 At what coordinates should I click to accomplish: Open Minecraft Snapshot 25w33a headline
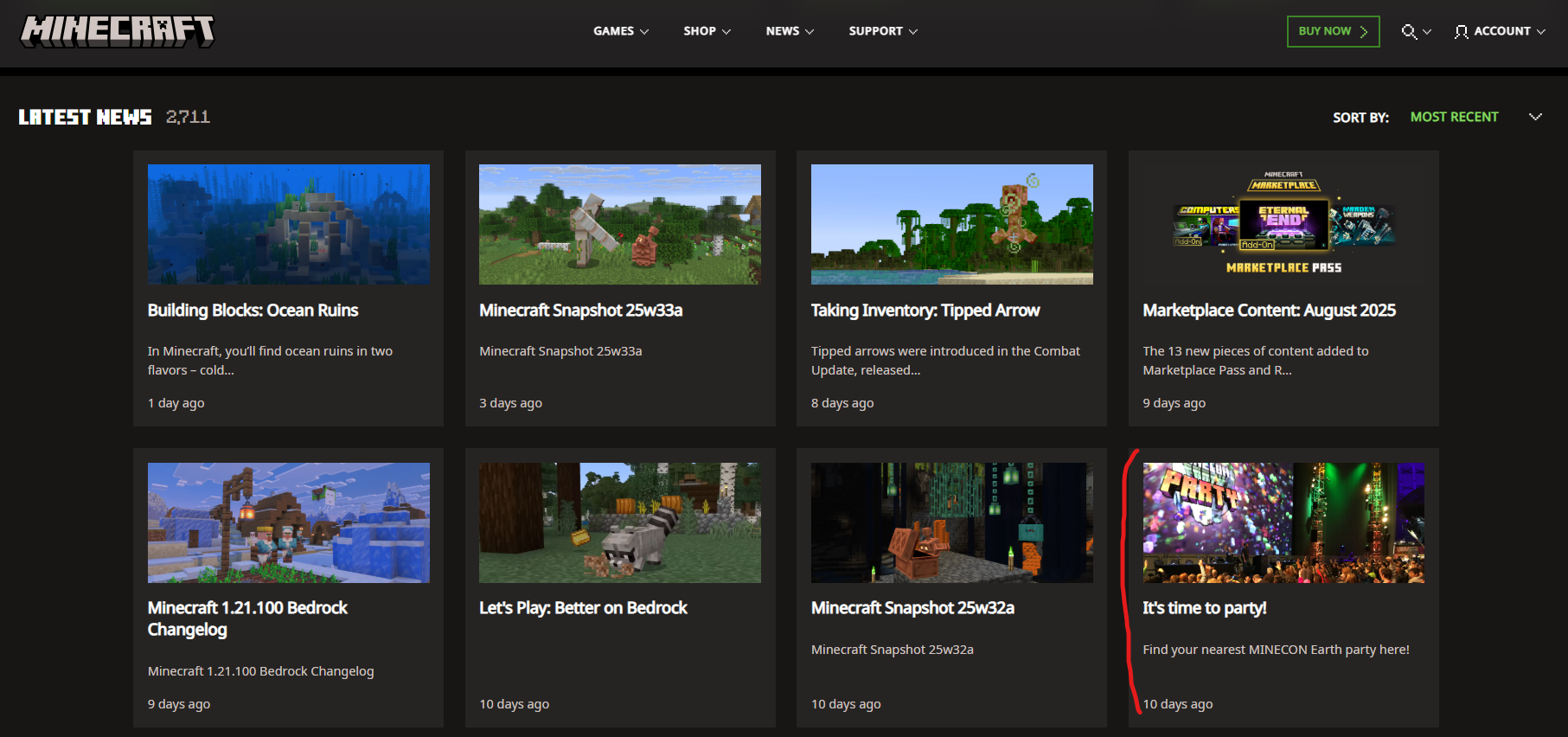[x=580, y=311]
